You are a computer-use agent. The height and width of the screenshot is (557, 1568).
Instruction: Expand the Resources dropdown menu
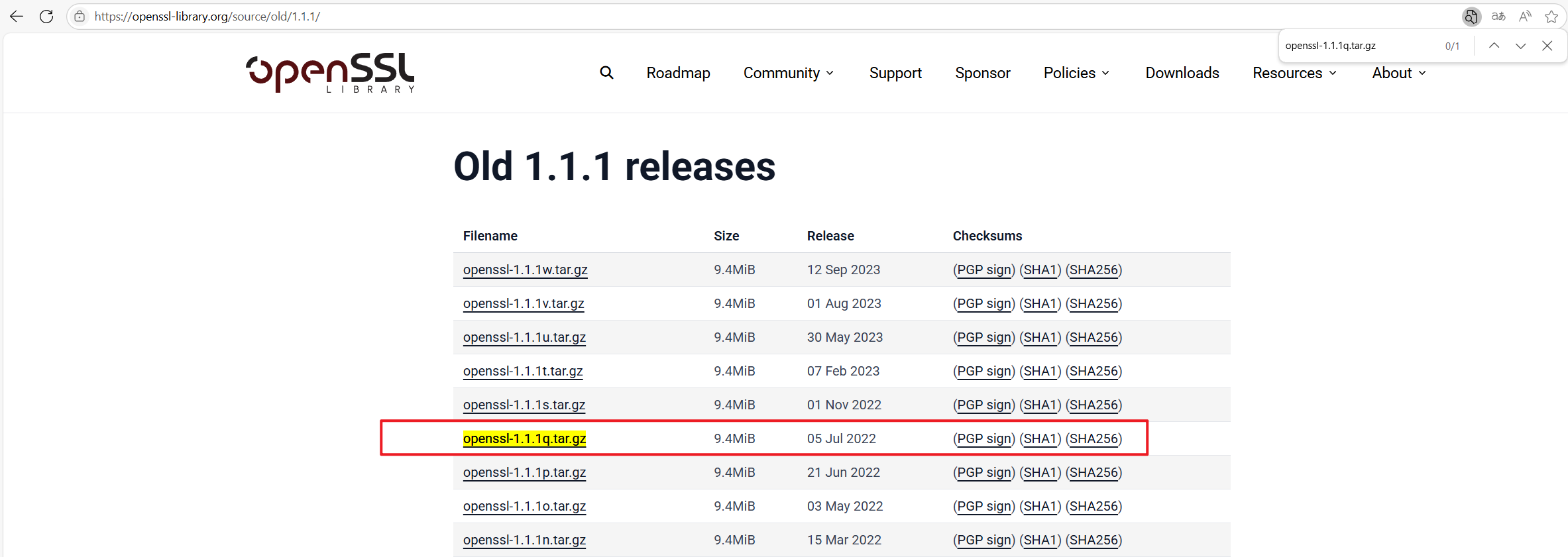[1295, 73]
